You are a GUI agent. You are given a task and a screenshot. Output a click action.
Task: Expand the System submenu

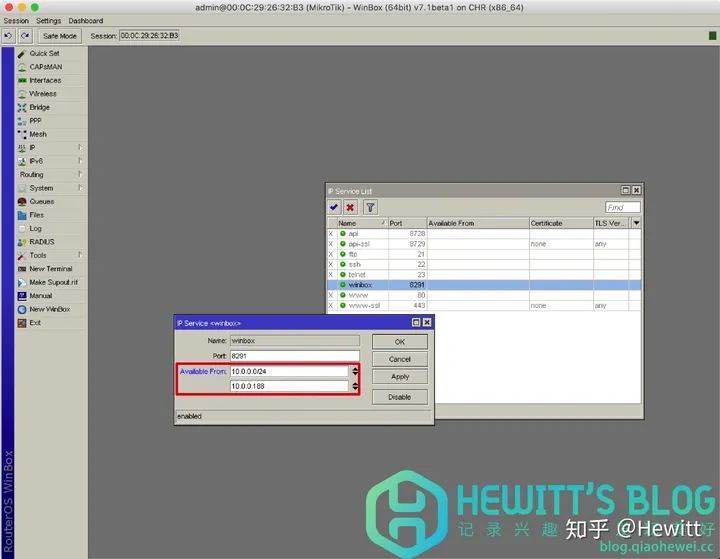coord(51,188)
